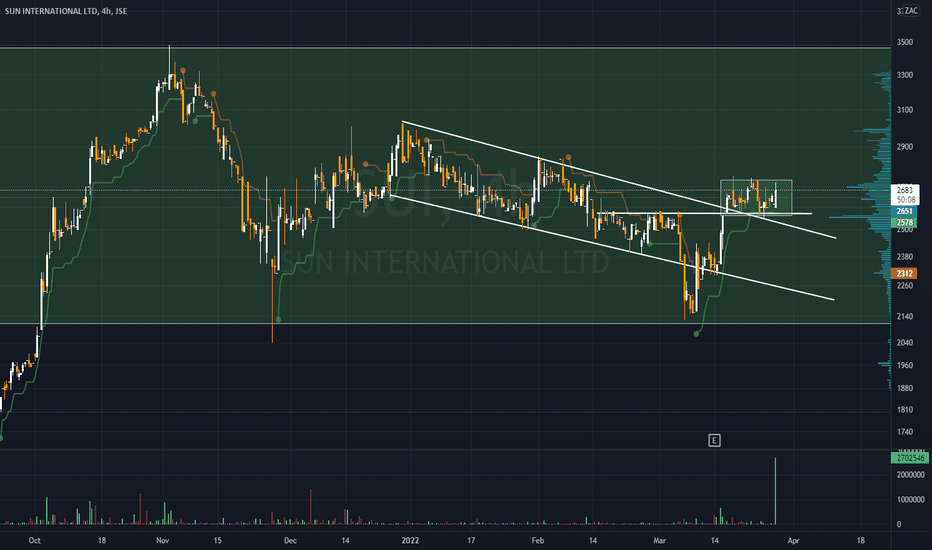This screenshot has width=932, height=550.
Task: Click the earnings 'E' marker icon
Action: (714, 441)
